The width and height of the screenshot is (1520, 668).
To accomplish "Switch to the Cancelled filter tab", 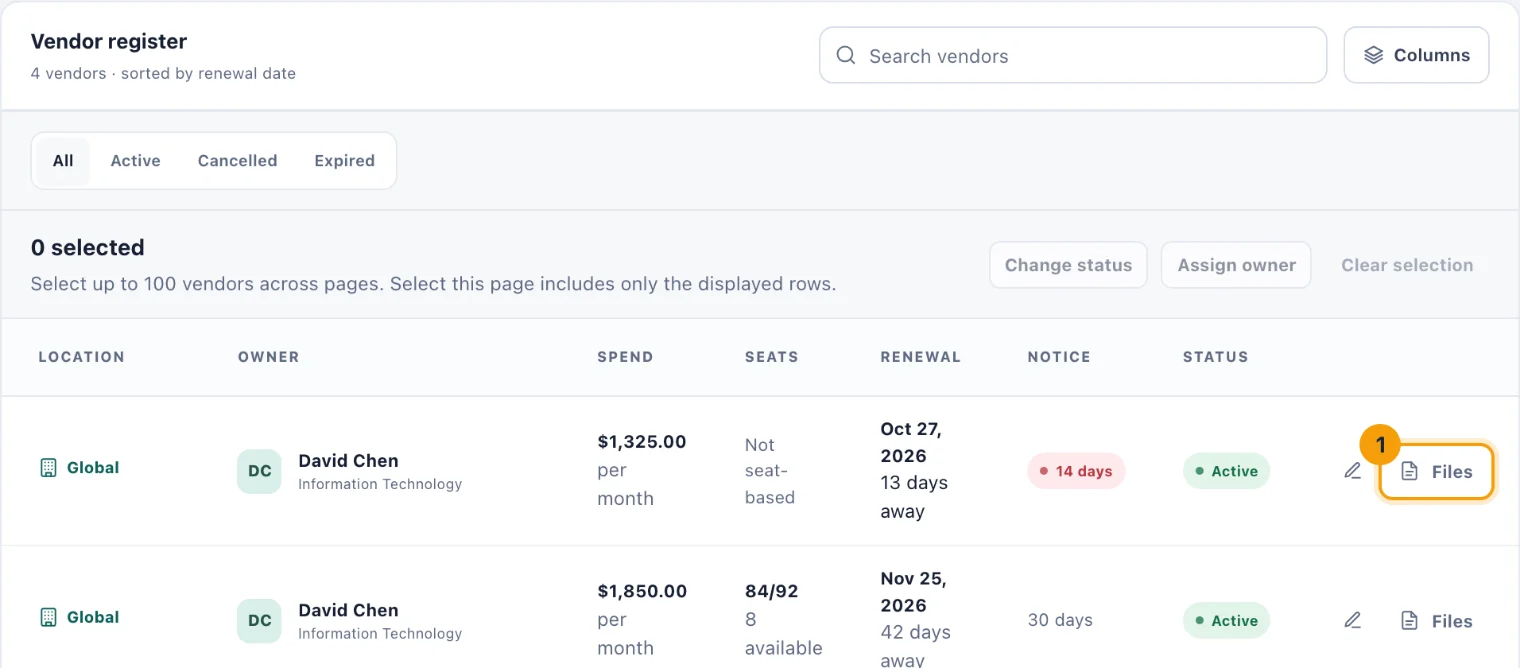I will click(x=237, y=161).
